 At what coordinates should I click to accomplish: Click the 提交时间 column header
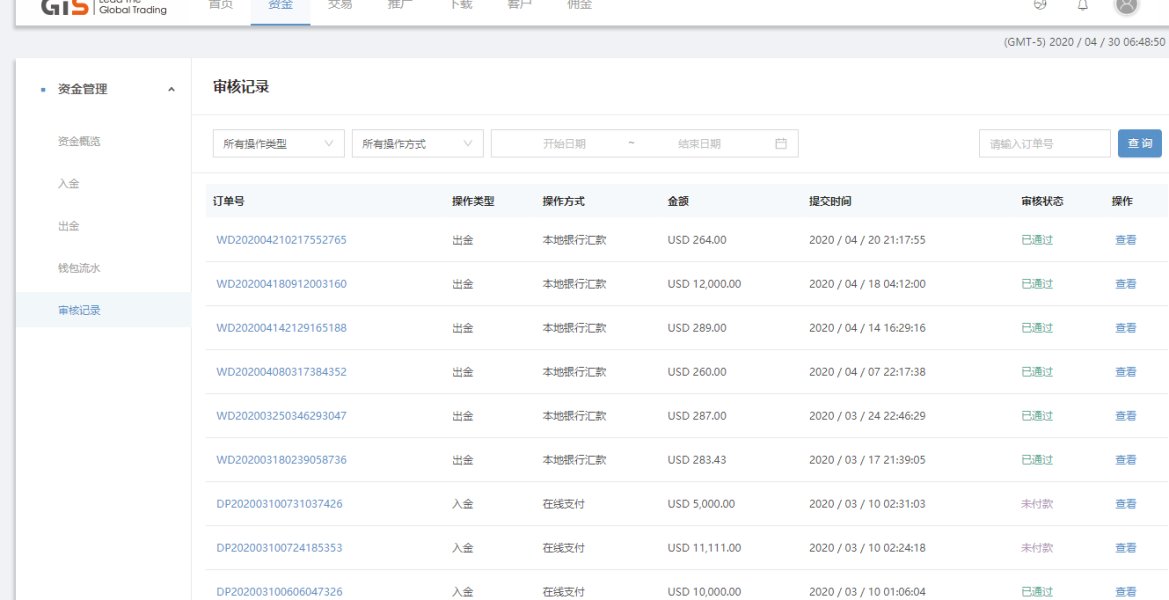(831, 201)
